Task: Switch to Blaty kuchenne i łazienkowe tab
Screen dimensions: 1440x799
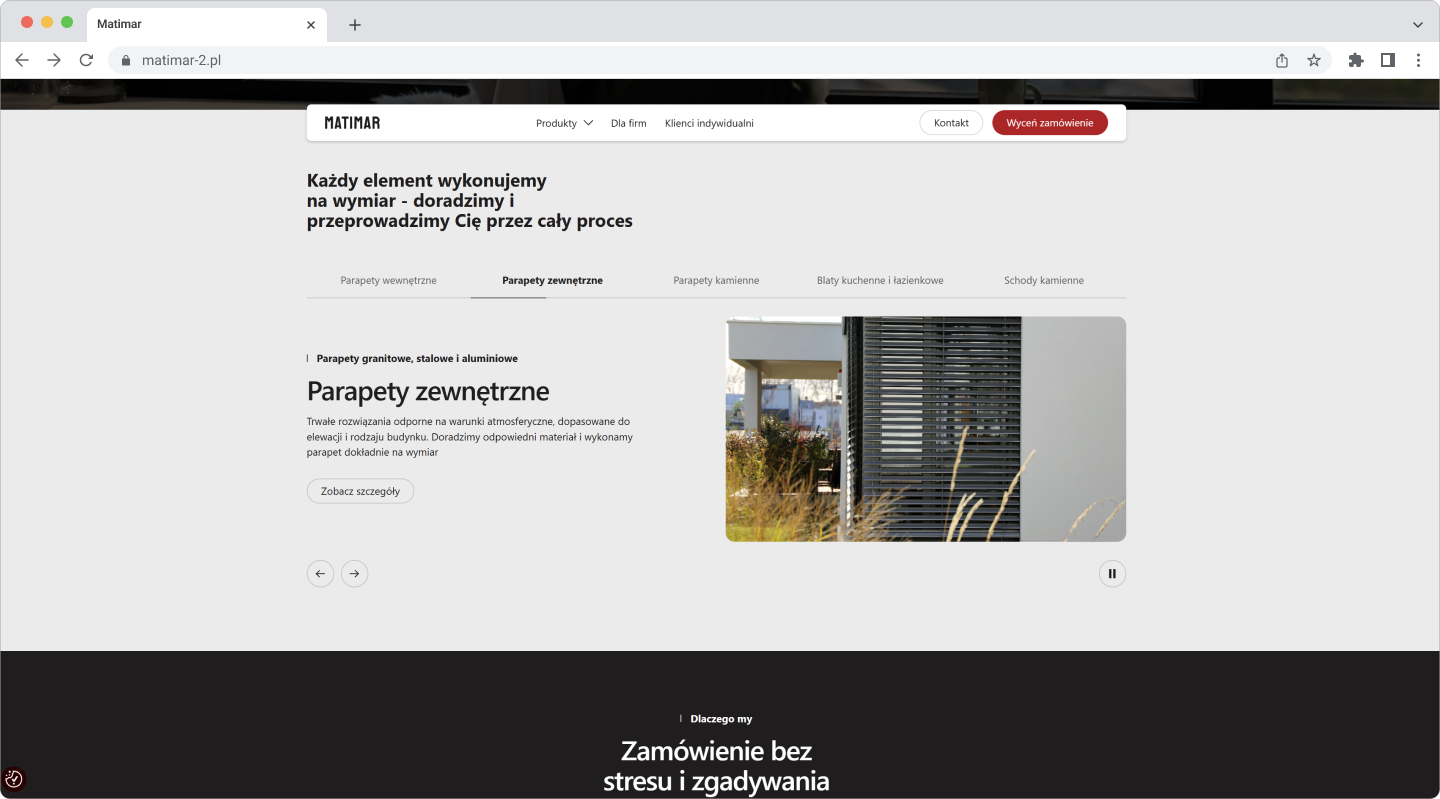Action: pos(880,281)
